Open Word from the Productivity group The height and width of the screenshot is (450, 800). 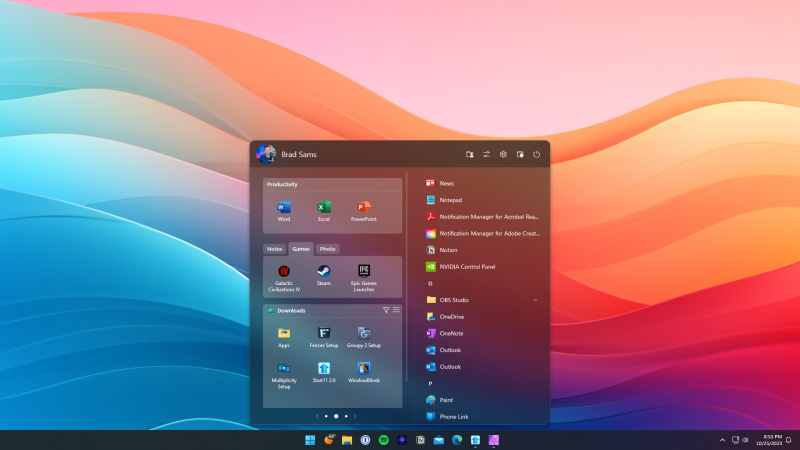(x=284, y=208)
